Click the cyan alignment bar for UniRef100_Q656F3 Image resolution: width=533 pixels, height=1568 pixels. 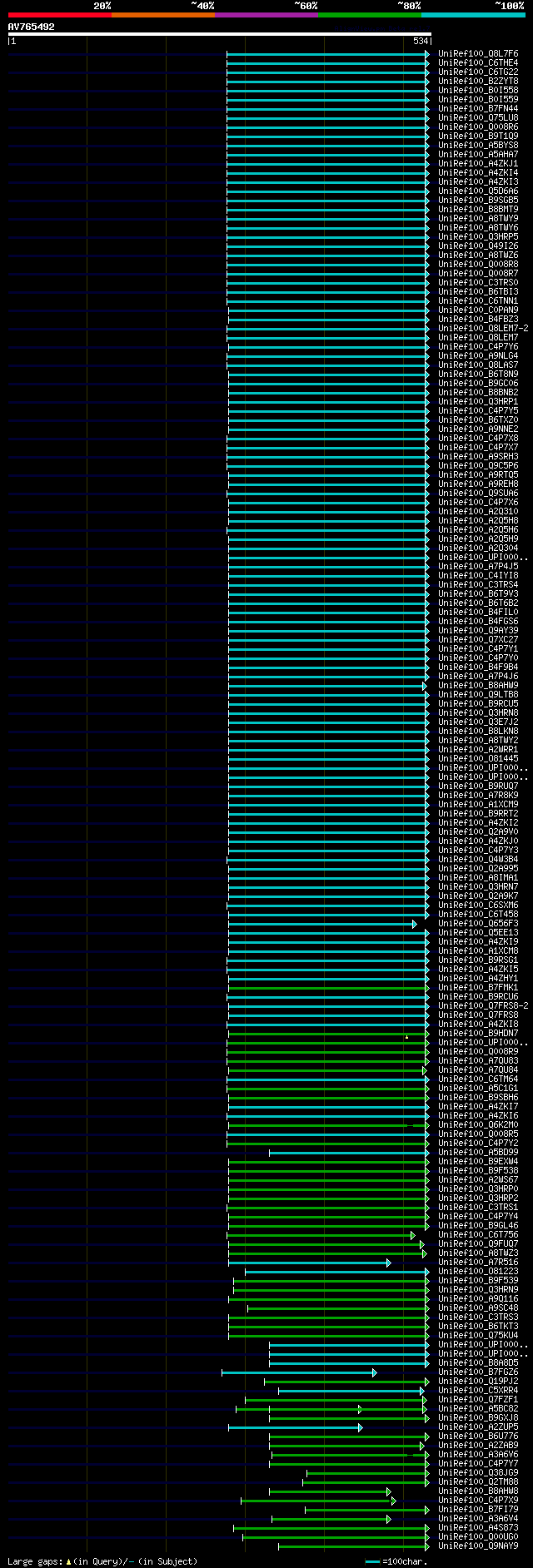click(322, 924)
